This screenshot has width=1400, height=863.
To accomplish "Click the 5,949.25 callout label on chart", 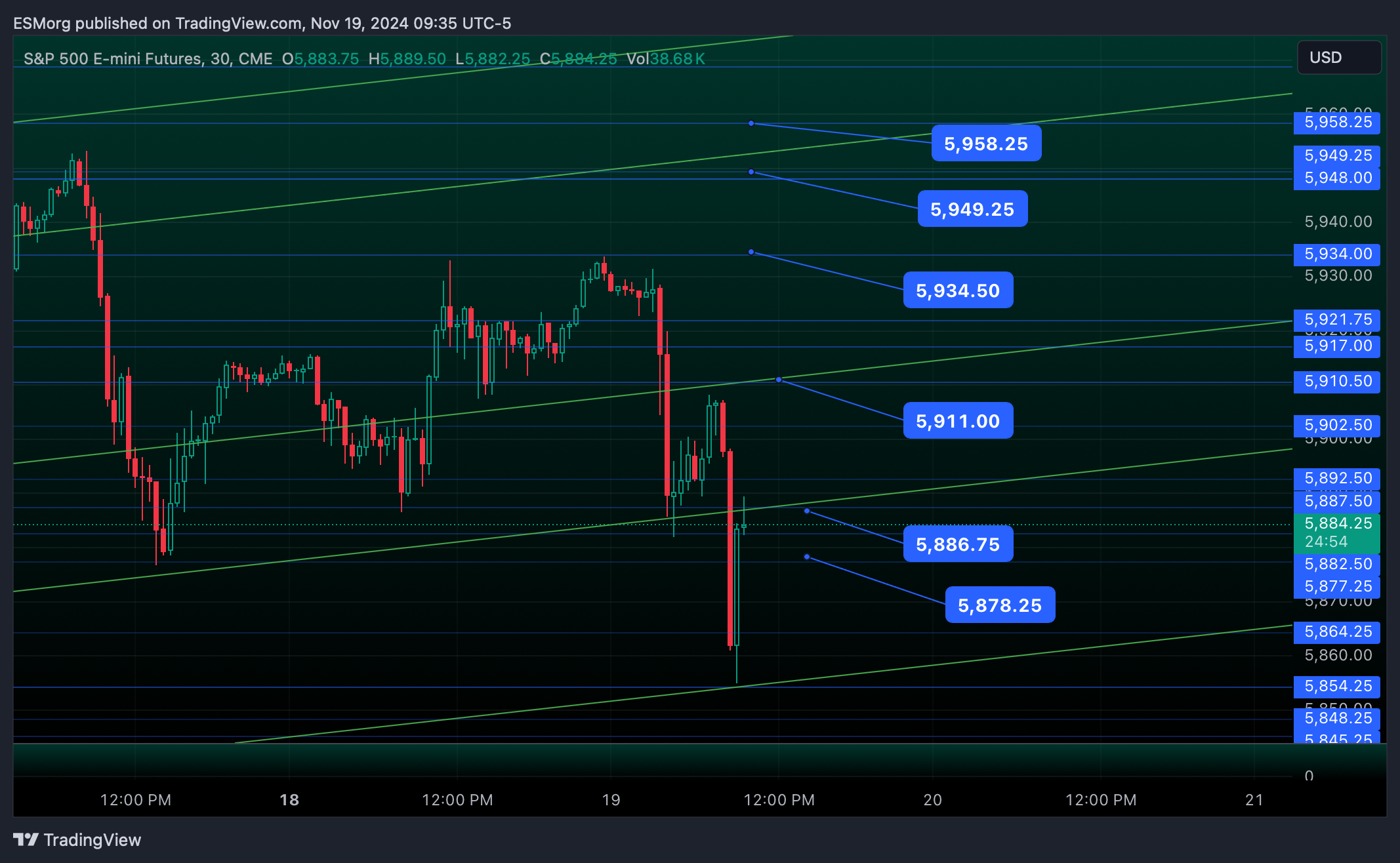I will click(x=972, y=209).
